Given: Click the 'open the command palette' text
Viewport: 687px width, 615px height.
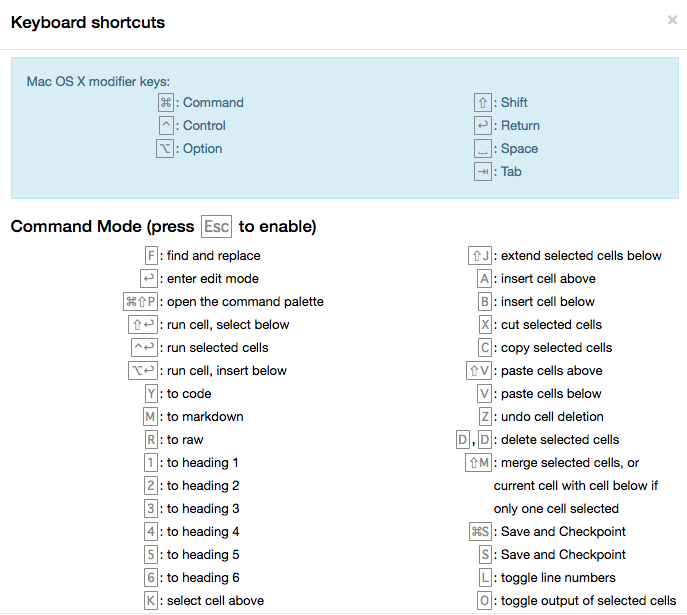Looking at the screenshot, I should coord(245,301).
